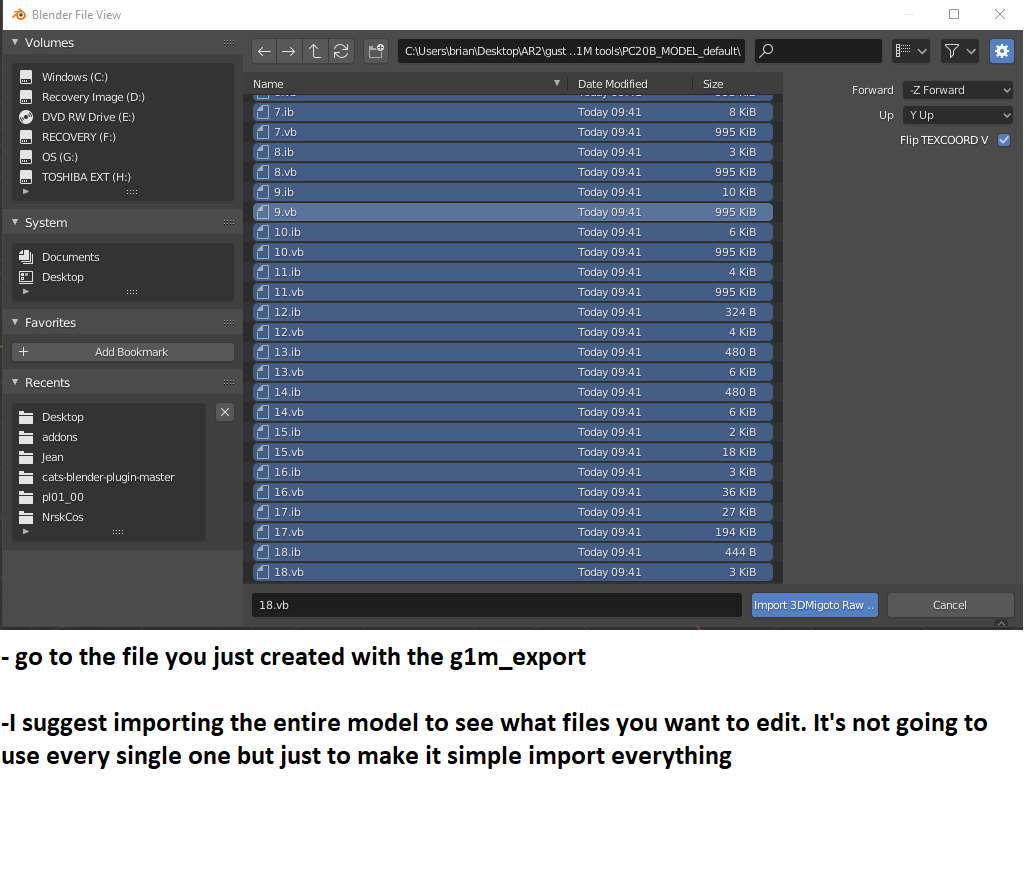Create a new folder icon
The width and height of the screenshot is (1026, 875).
tap(376, 51)
